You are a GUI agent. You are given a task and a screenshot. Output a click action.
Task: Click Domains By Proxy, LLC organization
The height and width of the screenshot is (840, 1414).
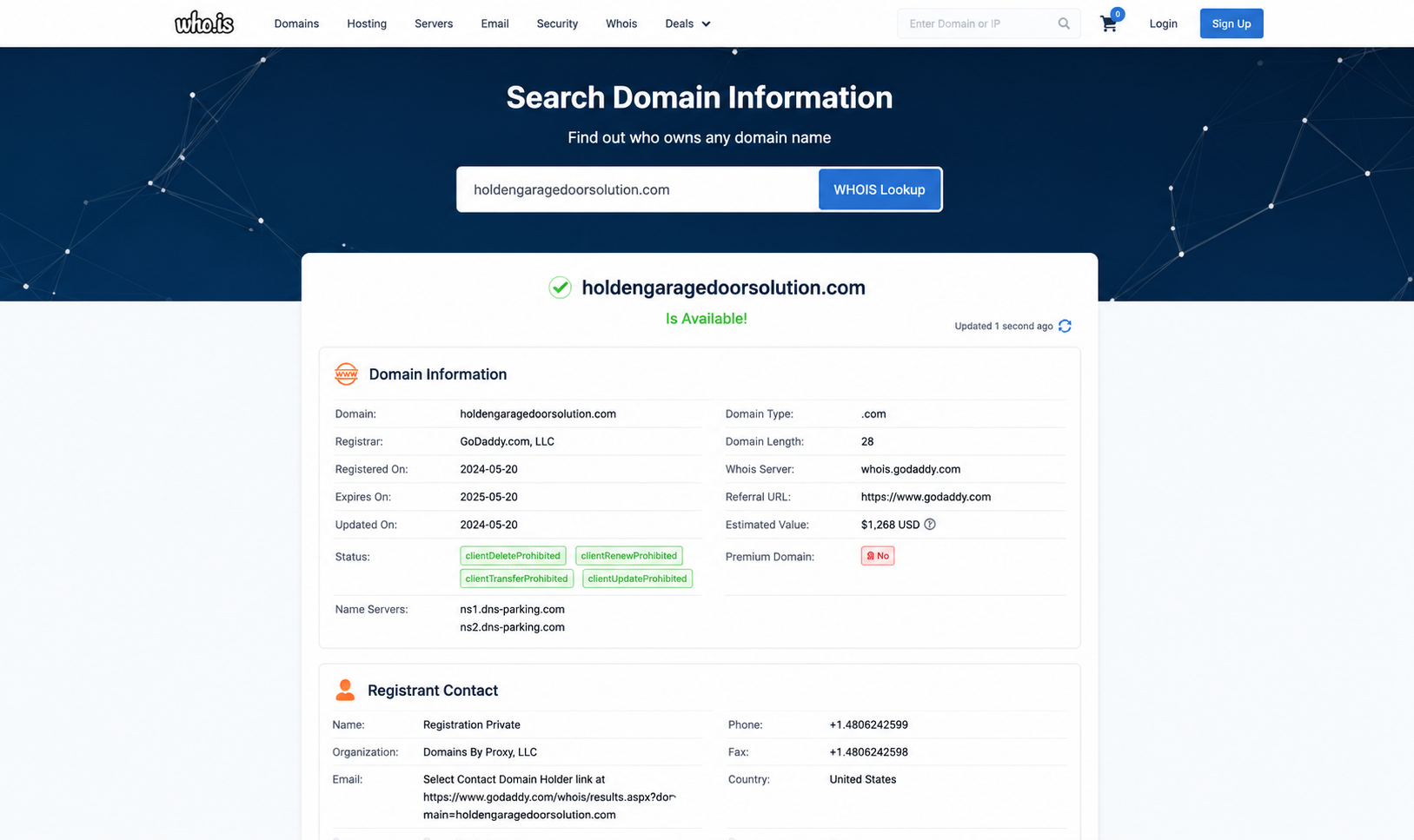480,752
